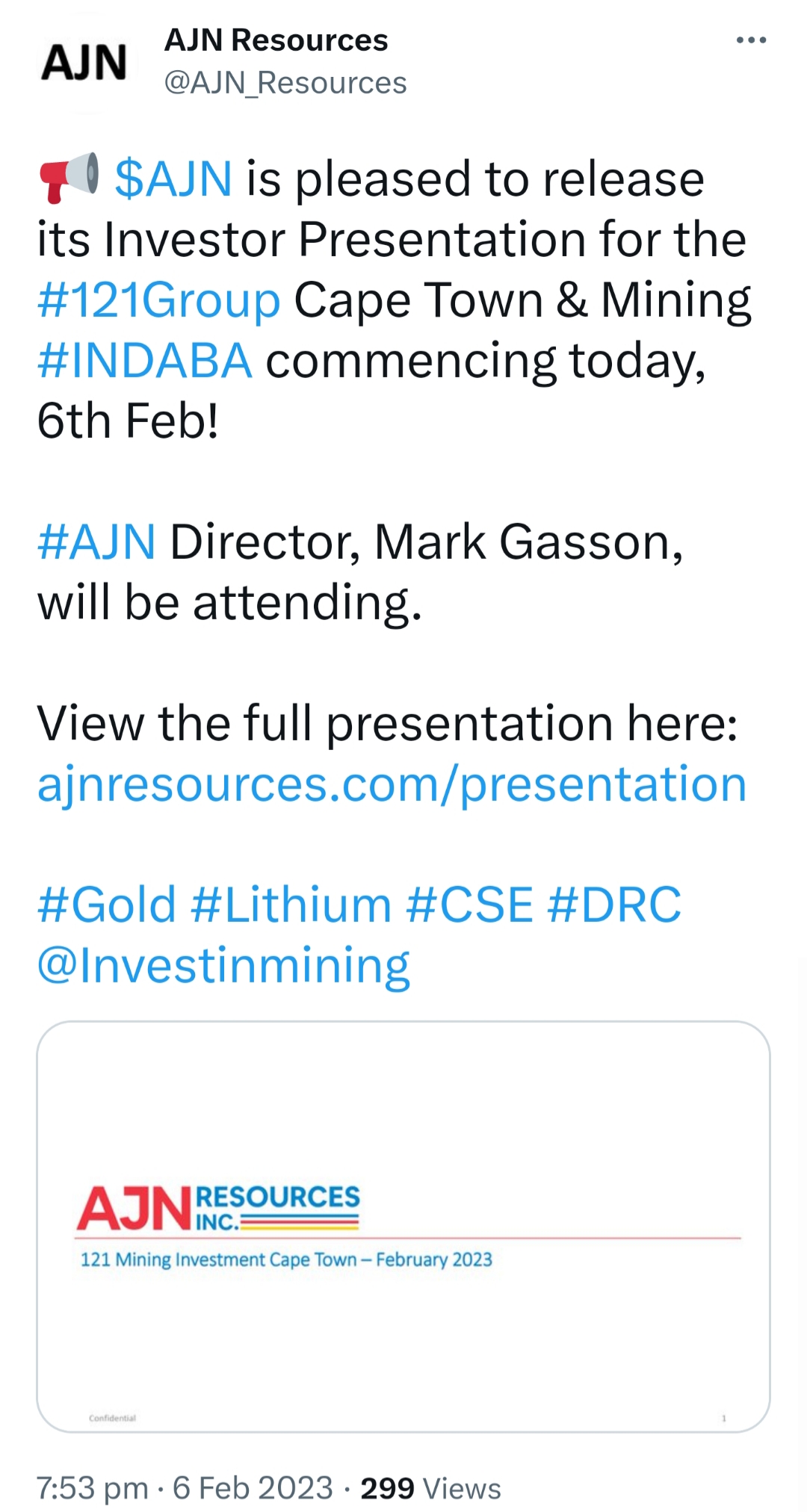Visit the ajnresources.com/presentation link

tap(392, 784)
